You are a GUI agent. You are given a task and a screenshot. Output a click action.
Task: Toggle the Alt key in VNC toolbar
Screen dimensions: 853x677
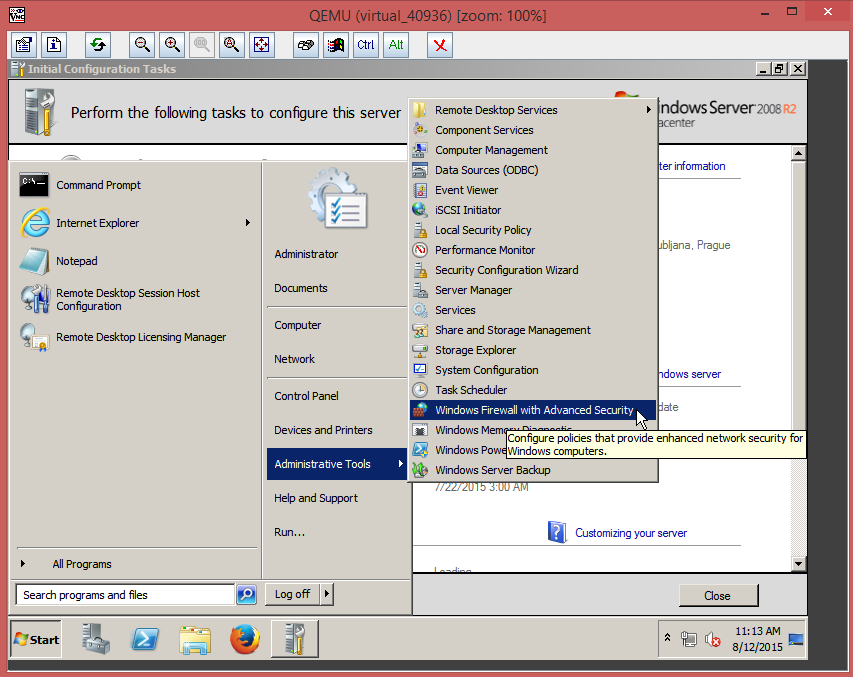pos(396,45)
